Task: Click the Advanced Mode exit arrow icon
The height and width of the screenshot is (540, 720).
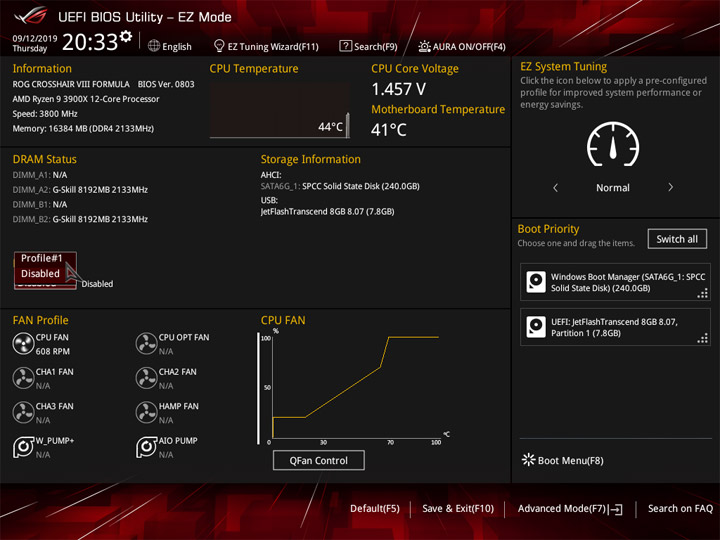Action: [615, 509]
